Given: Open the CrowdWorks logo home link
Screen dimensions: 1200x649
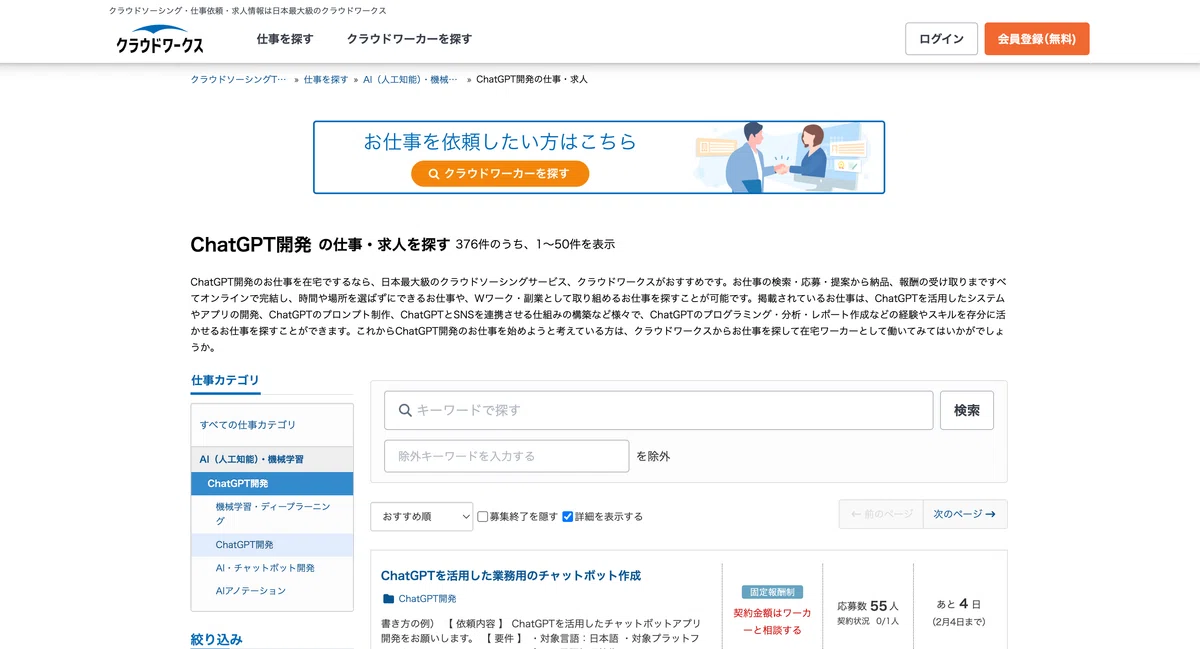Looking at the screenshot, I should click(160, 39).
